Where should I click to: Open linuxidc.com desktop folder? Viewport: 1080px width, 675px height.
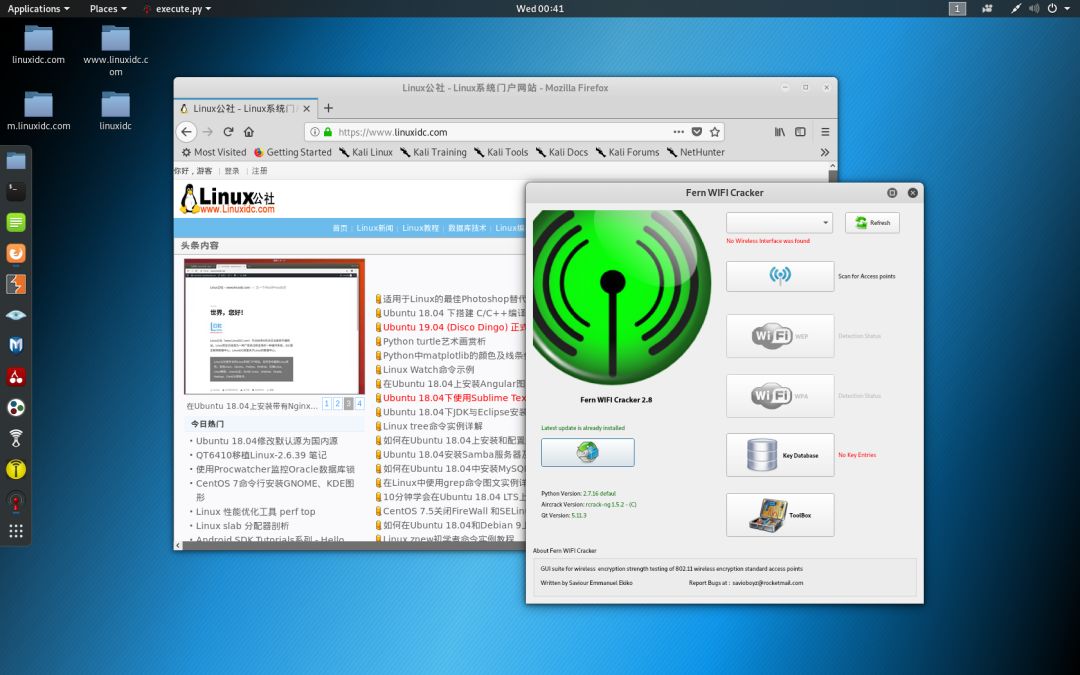(x=39, y=45)
